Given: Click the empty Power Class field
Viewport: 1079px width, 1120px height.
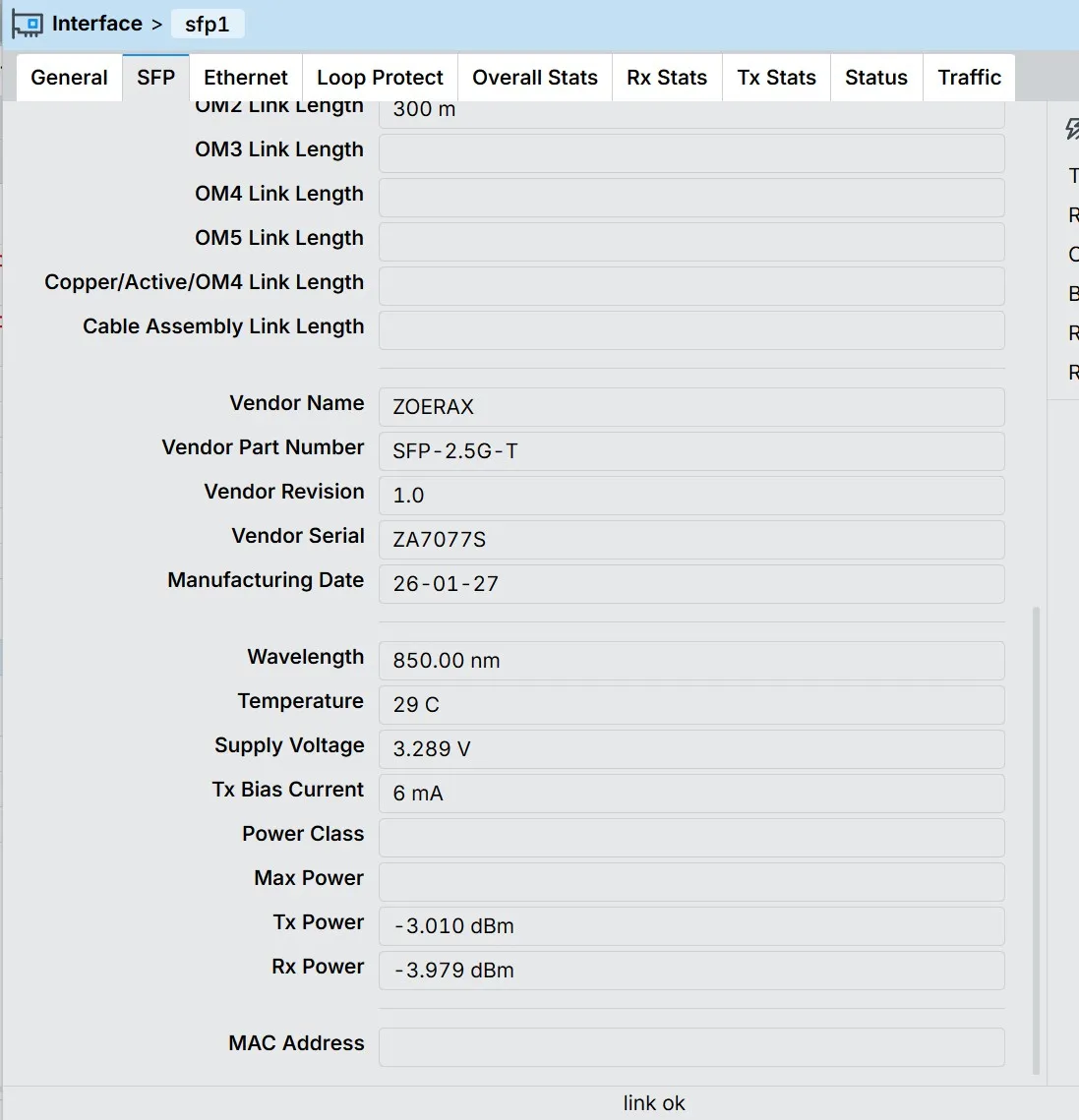Looking at the screenshot, I should [691, 838].
